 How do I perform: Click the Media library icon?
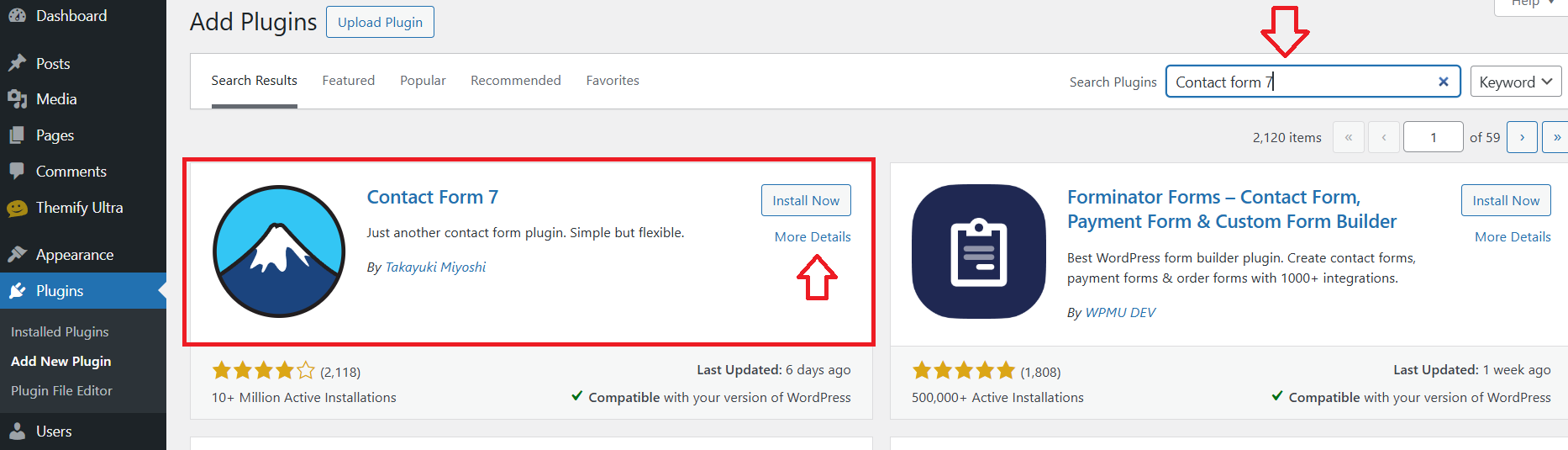pos(17,99)
